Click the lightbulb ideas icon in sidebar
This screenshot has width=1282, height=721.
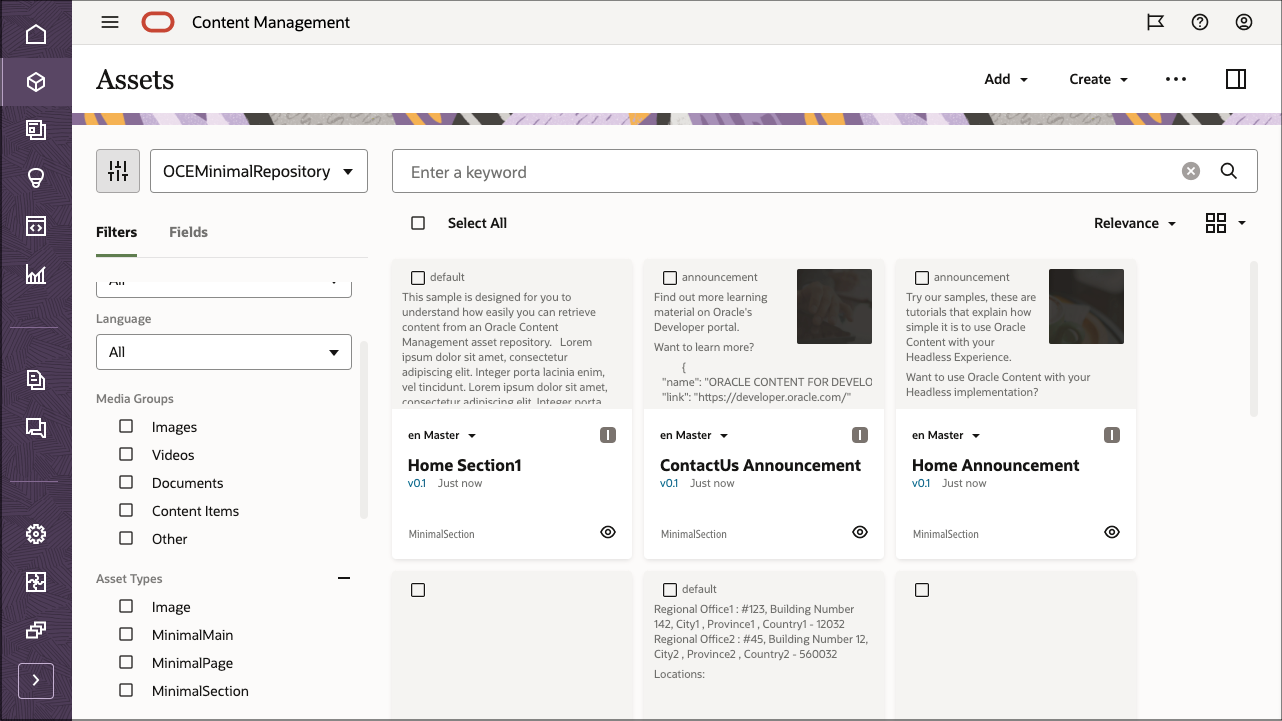point(36,178)
